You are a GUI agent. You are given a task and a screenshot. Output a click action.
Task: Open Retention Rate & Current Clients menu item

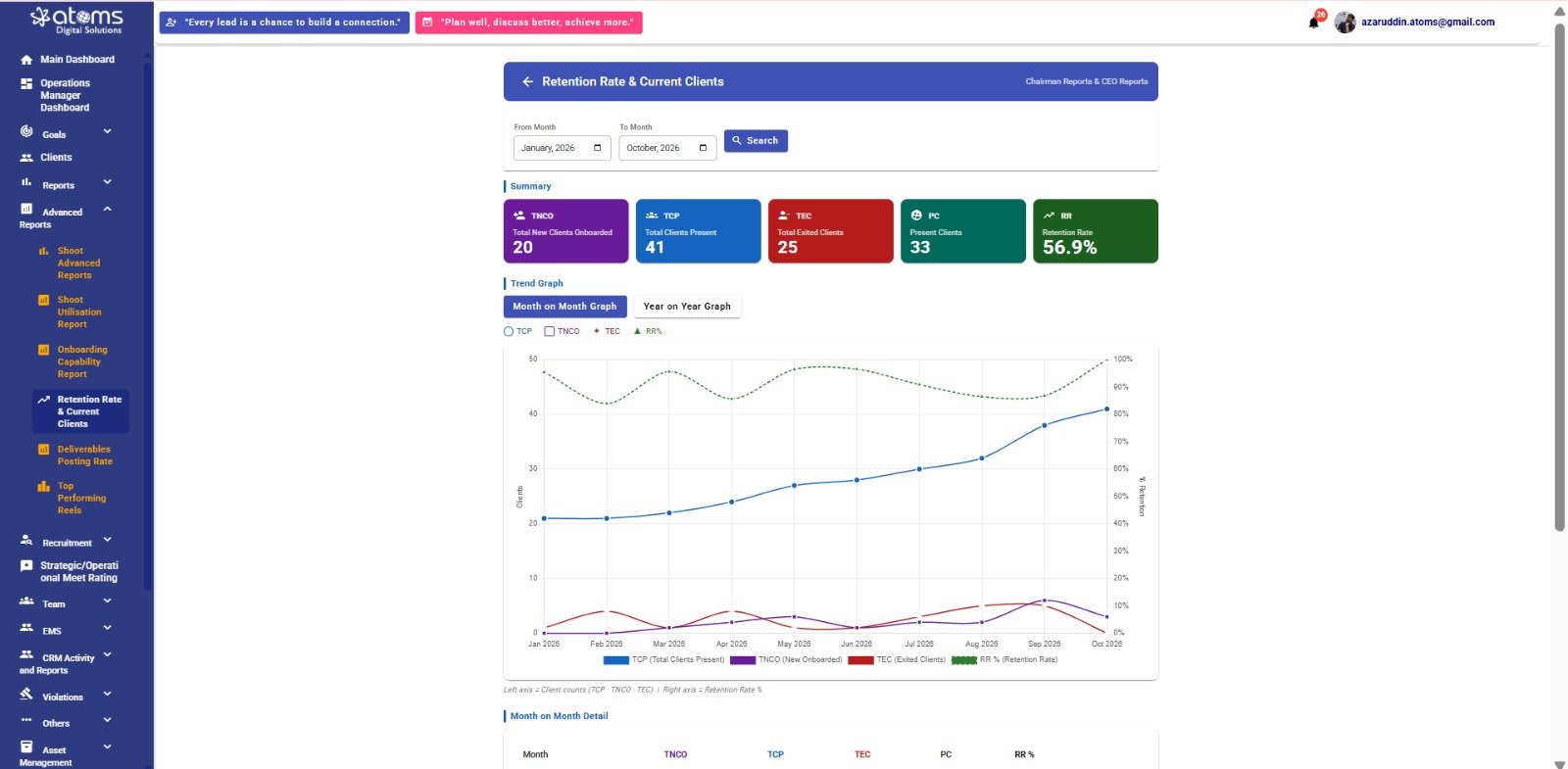click(80, 411)
